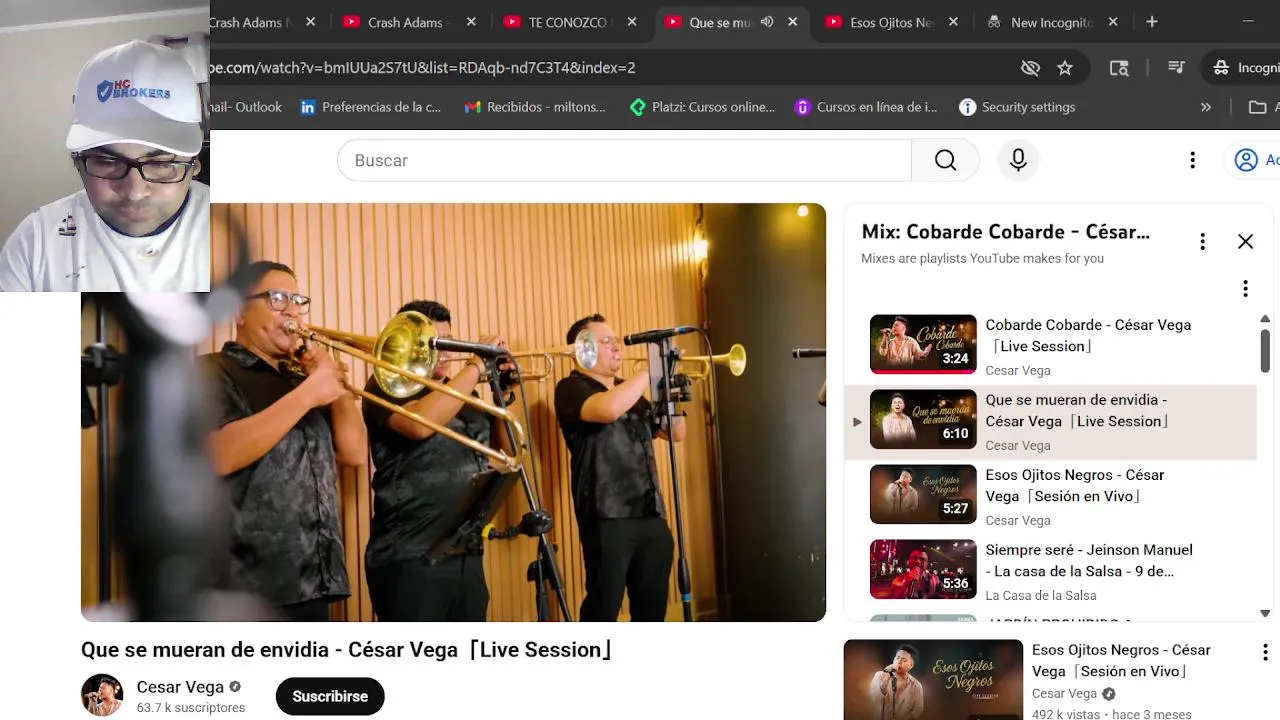This screenshot has height=720, width=1280.
Task: Minimize the Chrome browser window
Action: click(x=1248, y=22)
